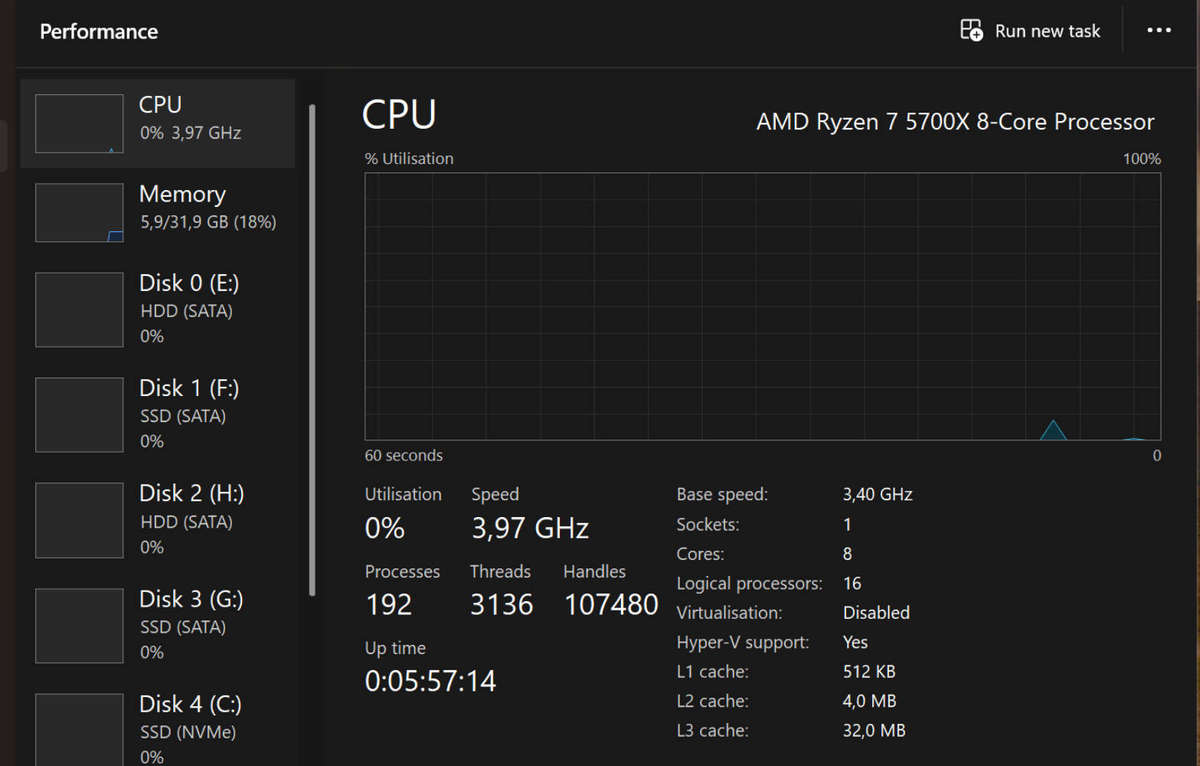Click the Disk 1 (F:) mini graph icon
1200x766 pixels.
(79, 414)
